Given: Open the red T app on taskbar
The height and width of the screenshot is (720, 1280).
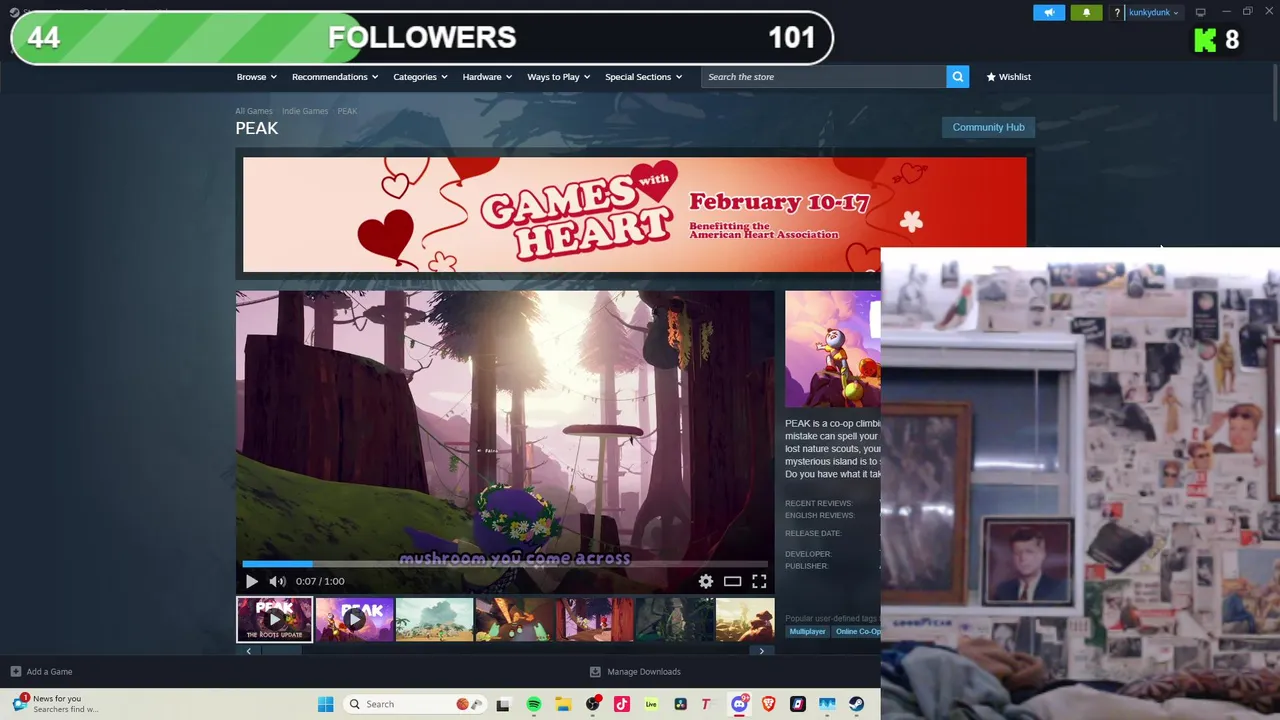Looking at the screenshot, I should [706, 704].
